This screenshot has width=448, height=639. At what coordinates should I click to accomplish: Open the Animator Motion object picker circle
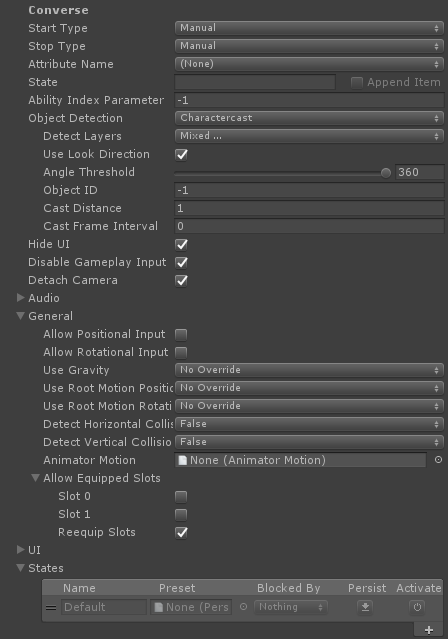pos(438,460)
